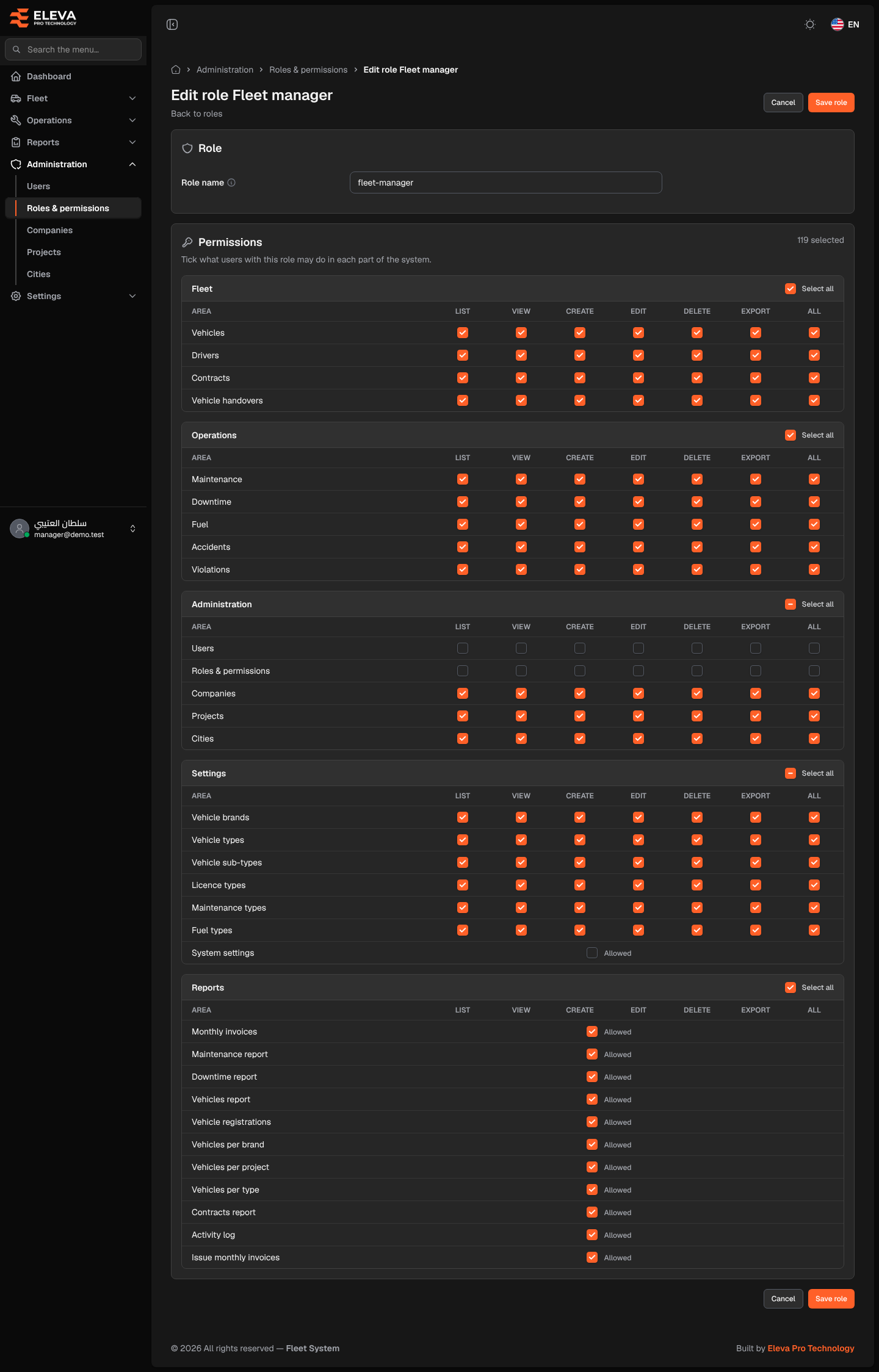Image resolution: width=879 pixels, height=1372 pixels.
Task: Click the search icon in menu search
Action: click(x=16, y=49)
